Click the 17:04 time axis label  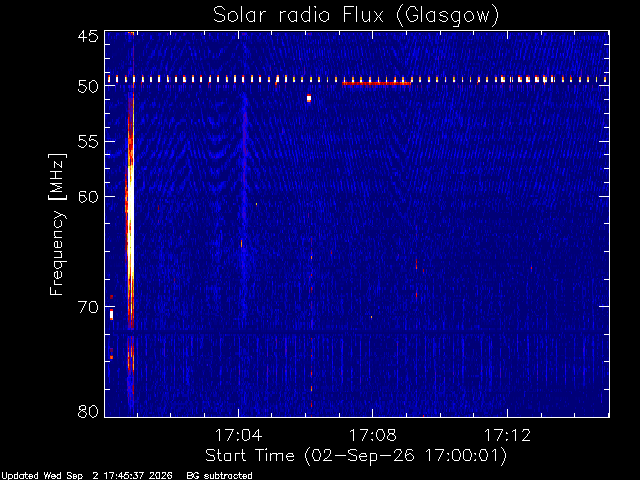pyautogui.click(x=238, y=435)
